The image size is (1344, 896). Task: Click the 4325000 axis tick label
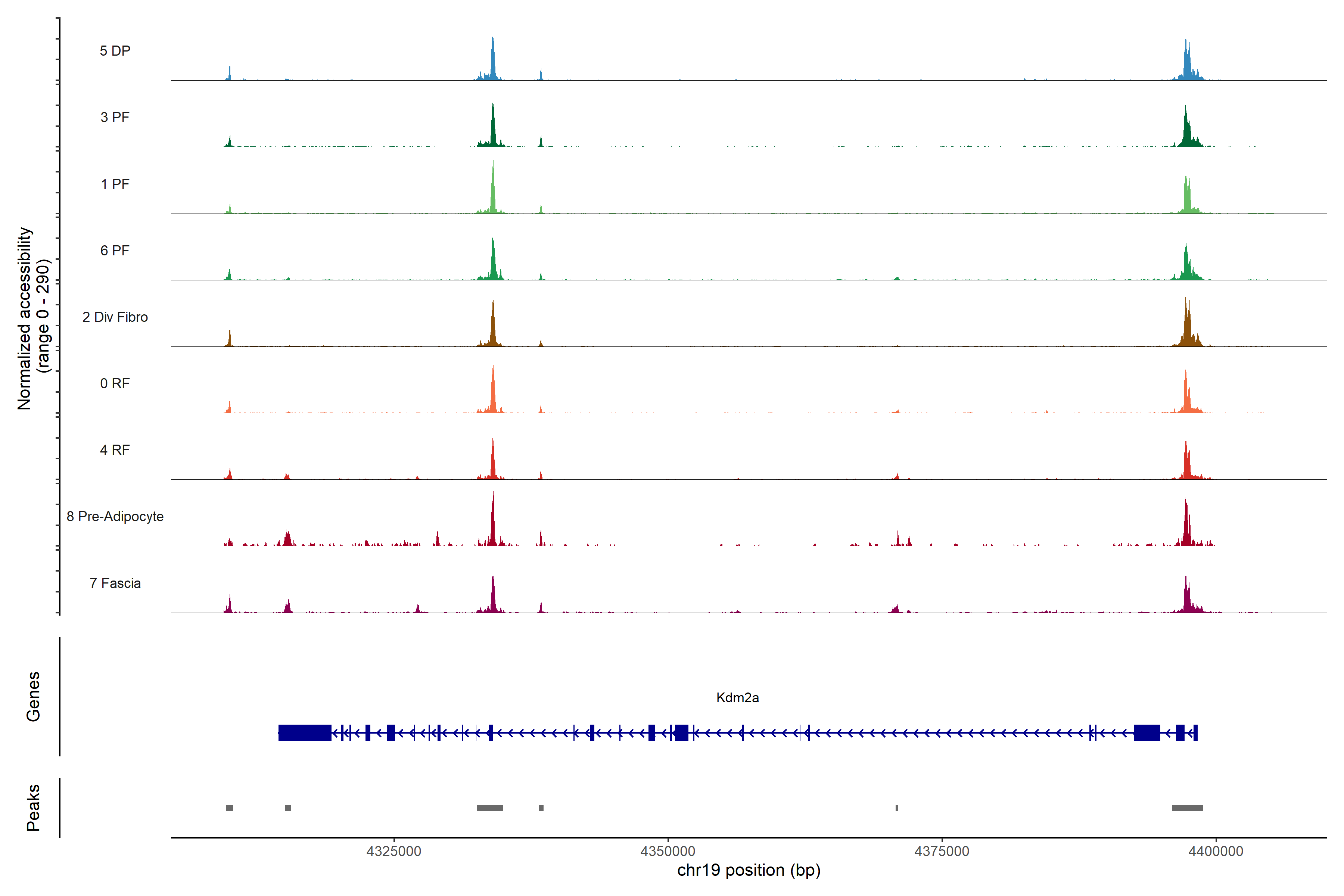[x=394, y=851]
